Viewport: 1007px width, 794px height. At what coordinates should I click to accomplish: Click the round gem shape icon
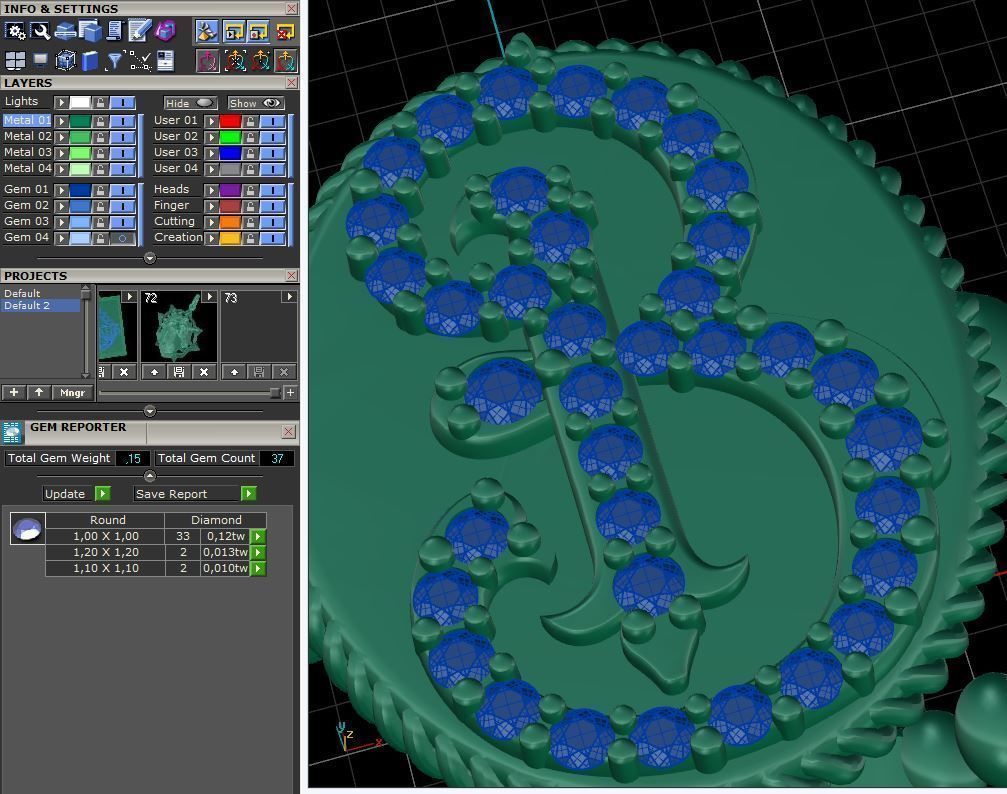pyautogui.click(x=28, y=529)
